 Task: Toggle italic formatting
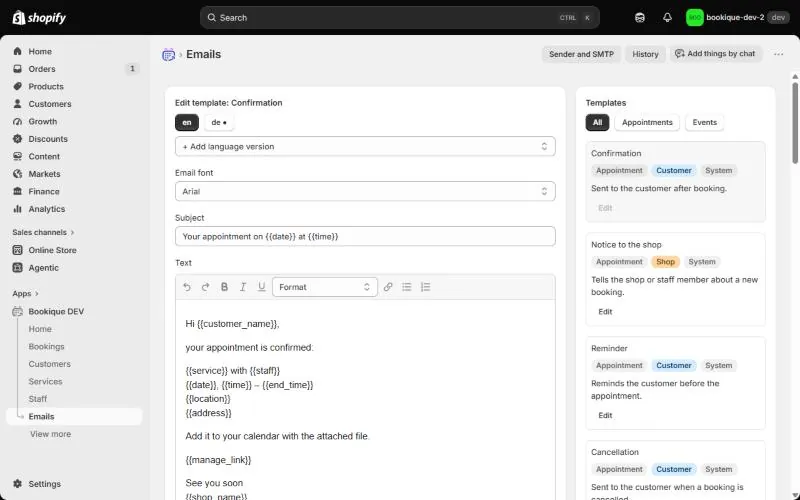click(243, 287)
